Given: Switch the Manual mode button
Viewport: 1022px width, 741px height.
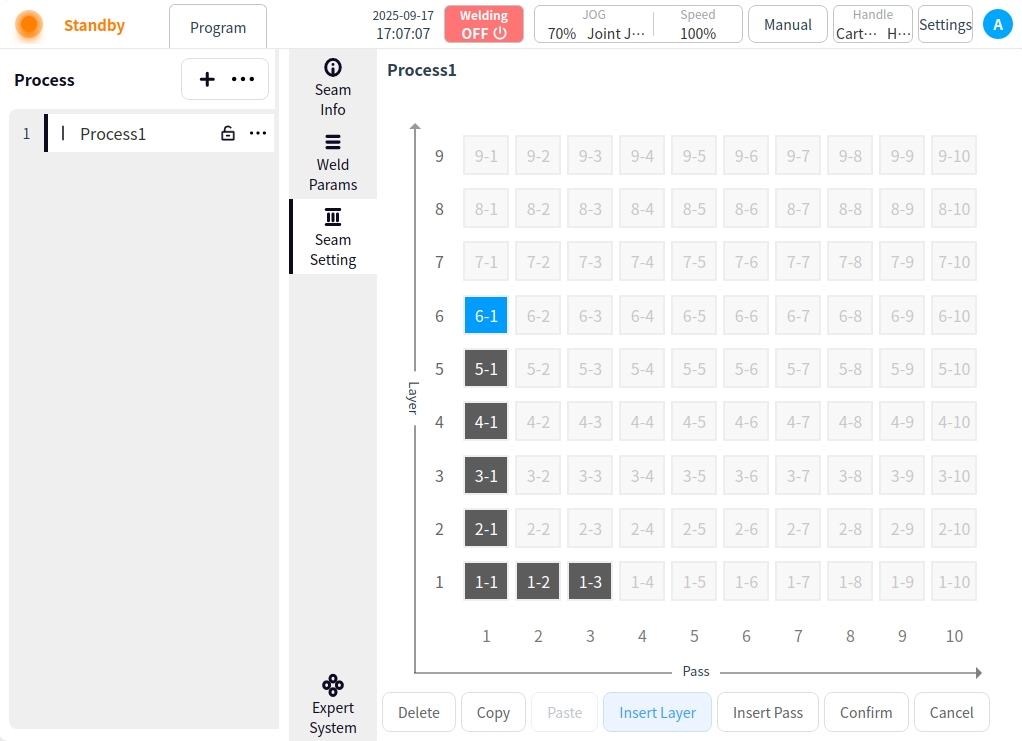Looking at the screenshot, I should pyautogui.click(x=787, y=25).
